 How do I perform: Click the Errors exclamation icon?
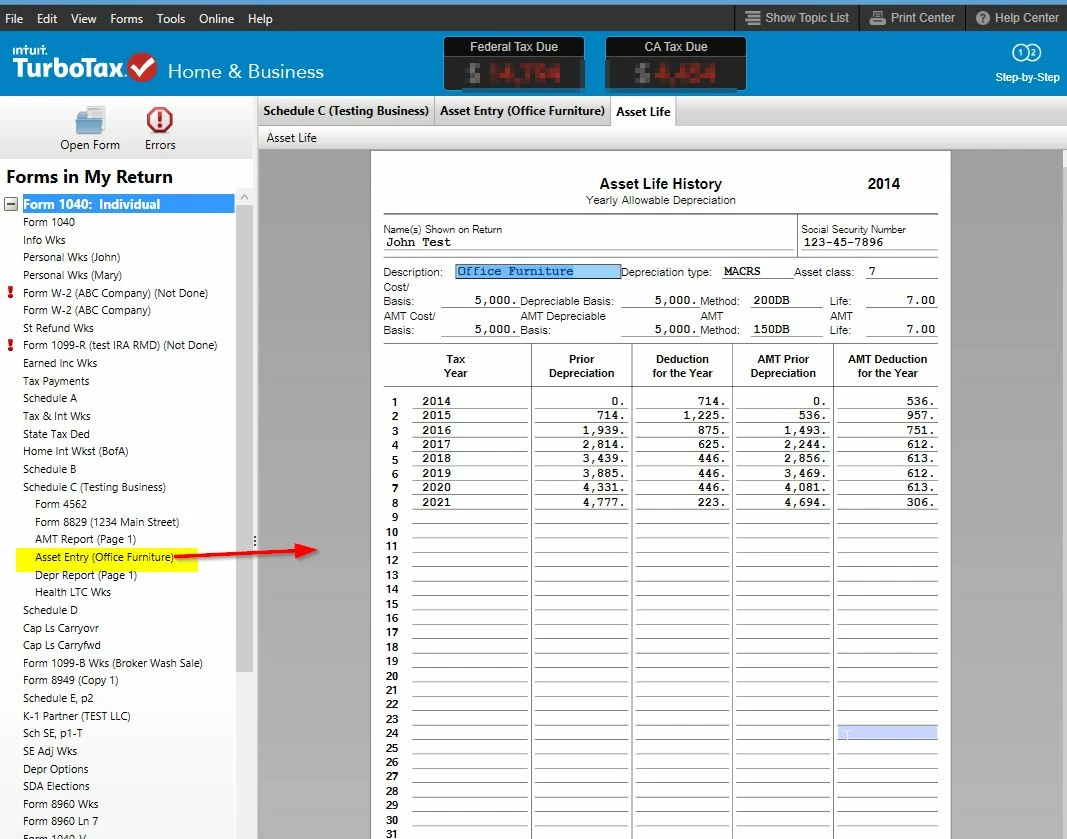[x=160, y=120]
